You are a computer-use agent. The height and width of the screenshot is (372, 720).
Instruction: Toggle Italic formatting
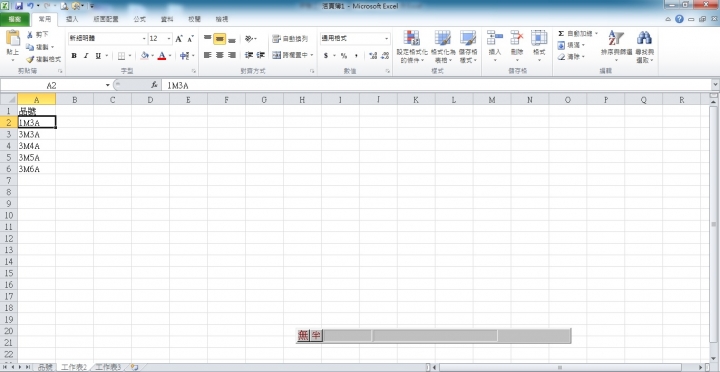click(x=86, y=56)
